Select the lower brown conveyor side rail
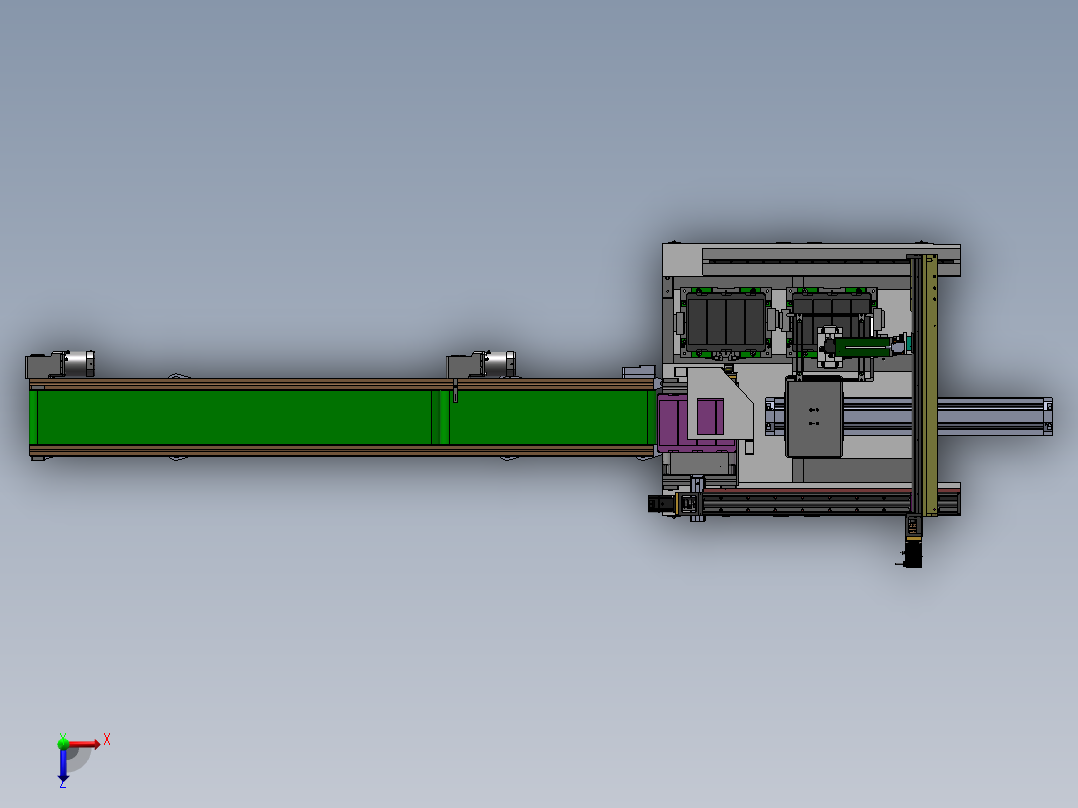This screenshot has height=808, width=1078. (x=342, y=450)
